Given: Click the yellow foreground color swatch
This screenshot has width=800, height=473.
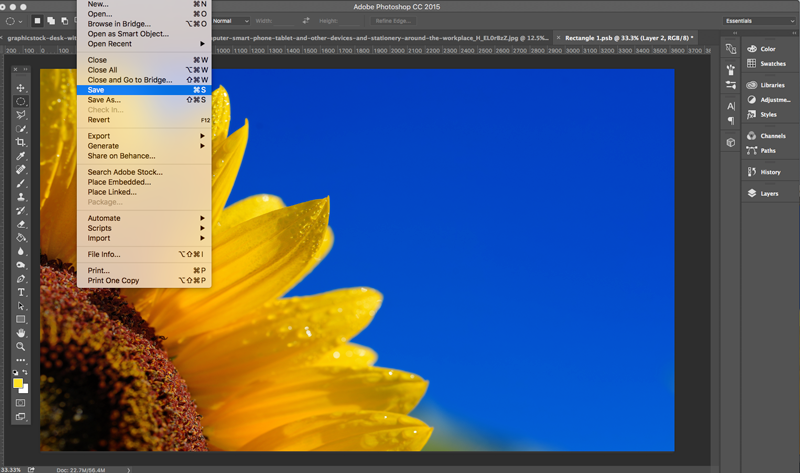Looking at the screenshot, I should [18, 383].
